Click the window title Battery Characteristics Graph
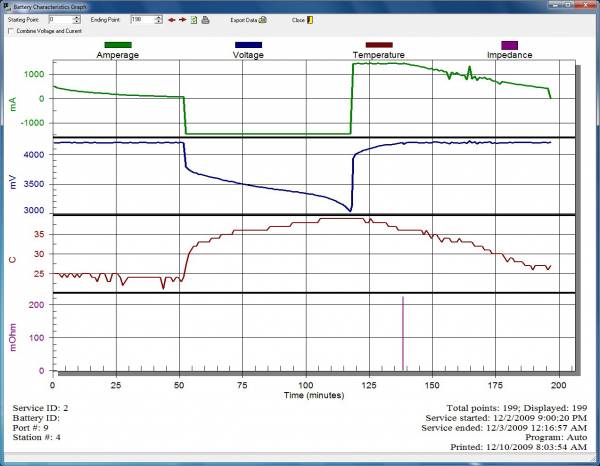 click(50, 7)
